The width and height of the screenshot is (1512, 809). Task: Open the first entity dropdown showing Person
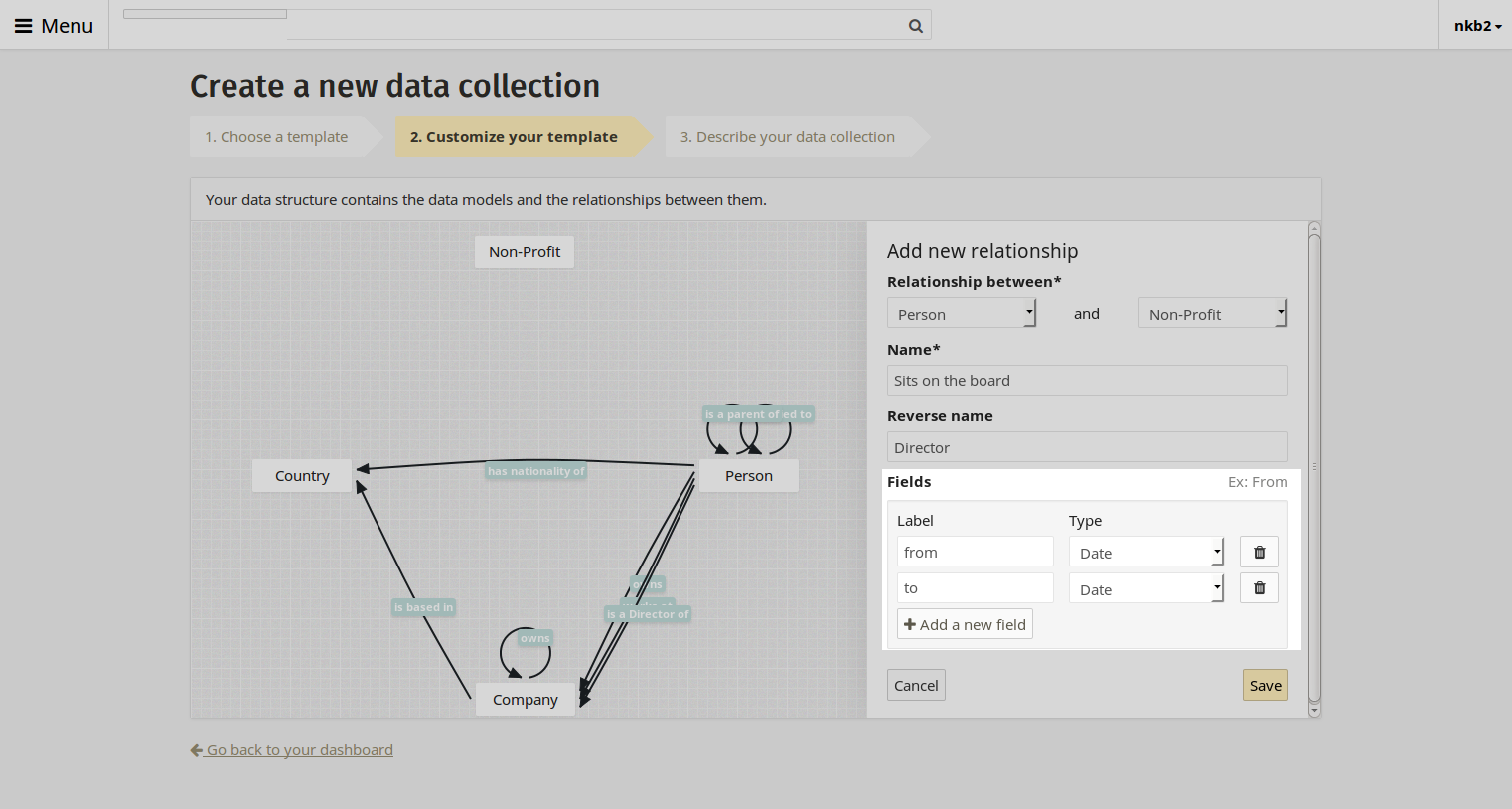[961, 314]
